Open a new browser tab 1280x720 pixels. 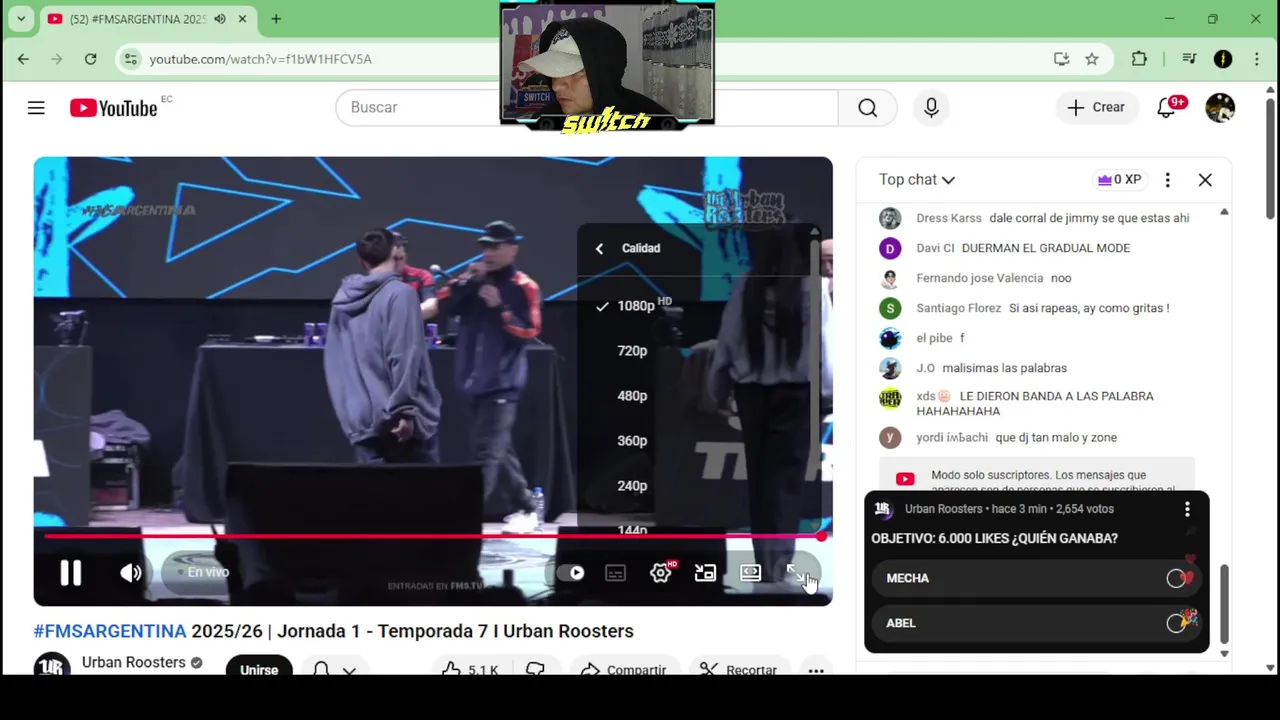(276, 19)
